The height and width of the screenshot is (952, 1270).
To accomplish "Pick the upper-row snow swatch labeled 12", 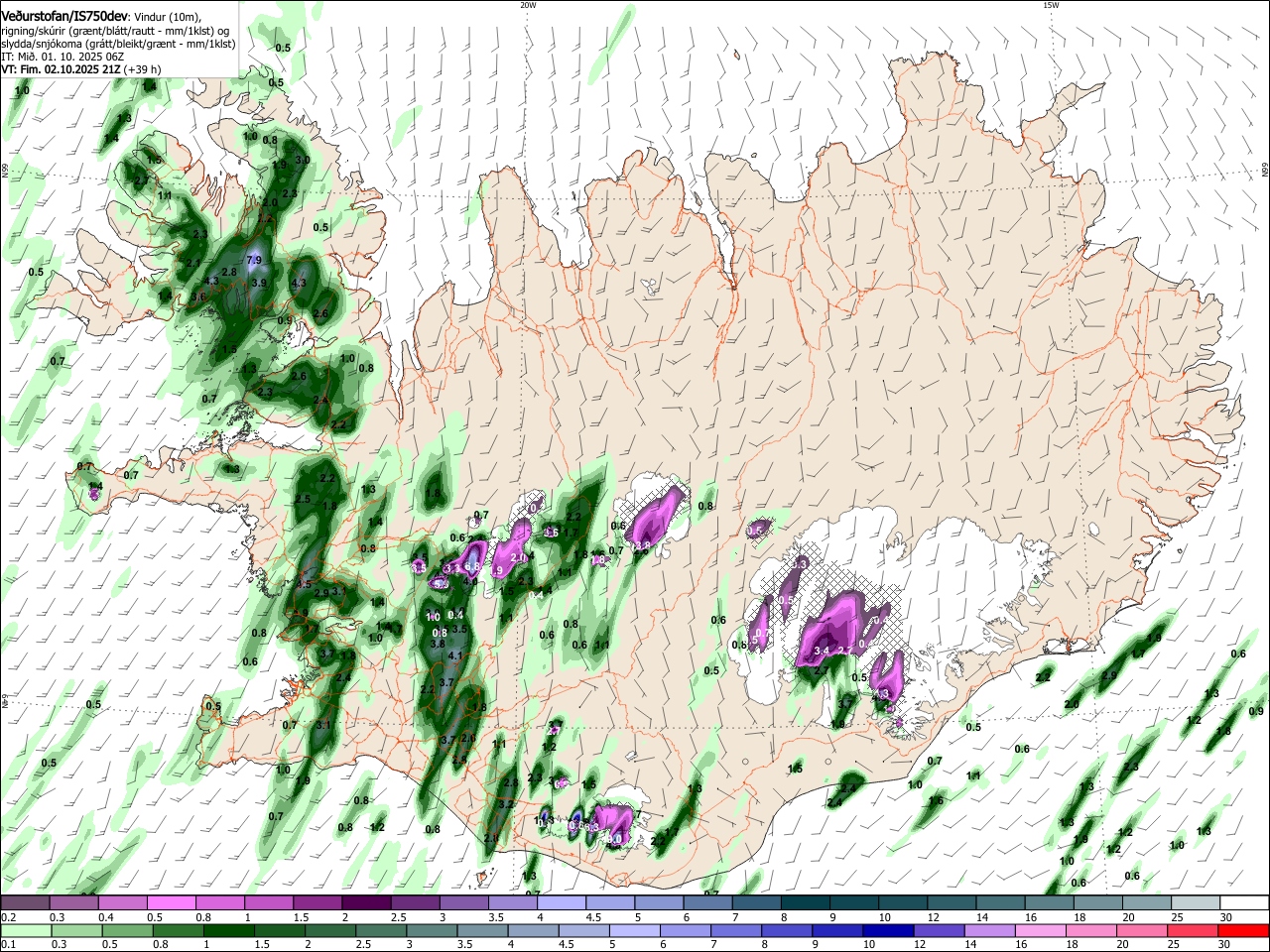I will (952, 902).
